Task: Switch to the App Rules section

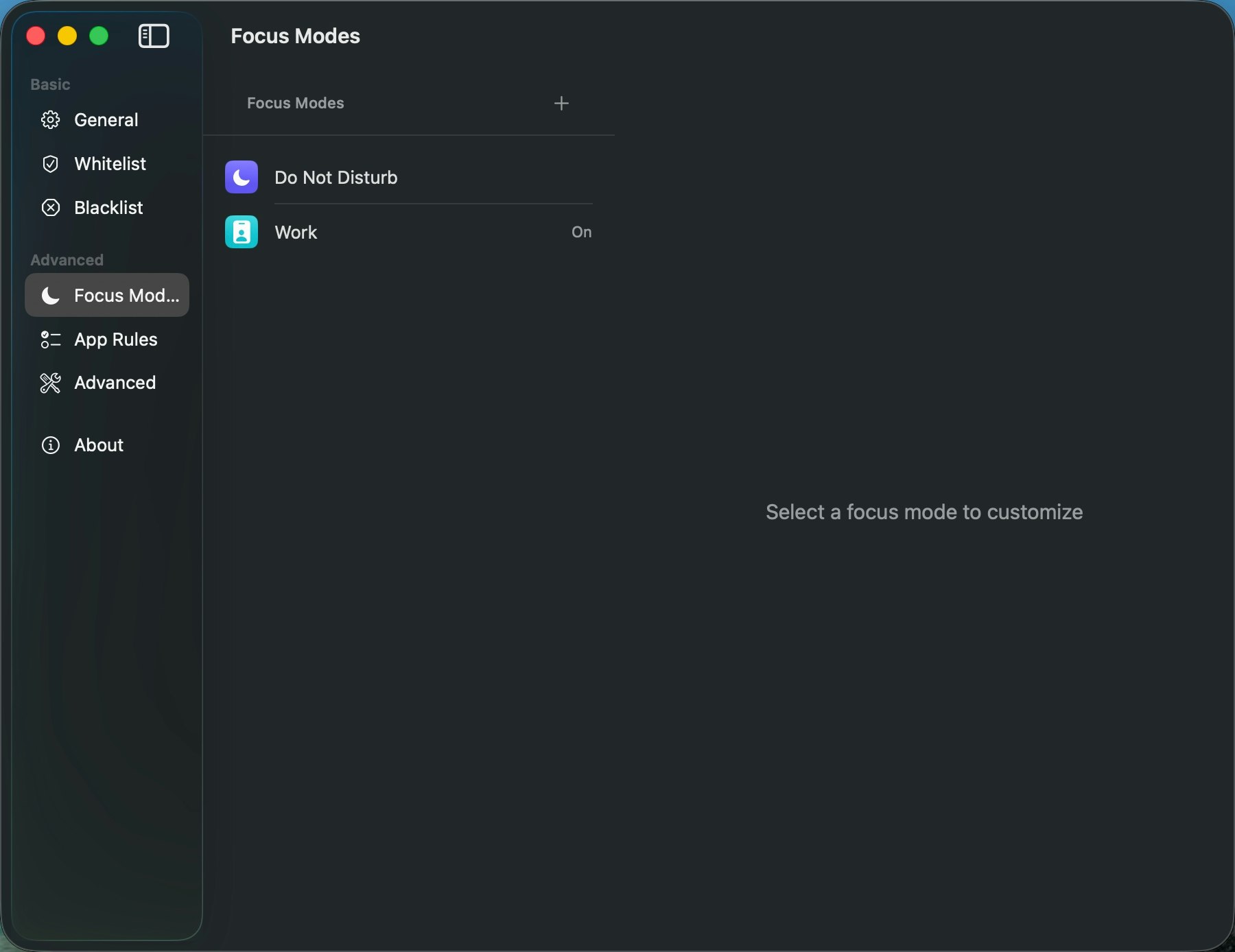Action: point(115,340)
